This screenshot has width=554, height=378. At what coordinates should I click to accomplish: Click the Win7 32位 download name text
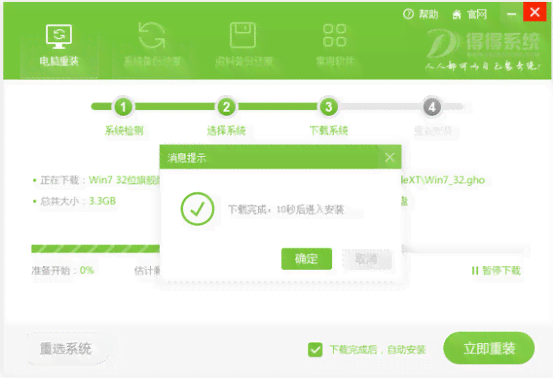point(124,180)
